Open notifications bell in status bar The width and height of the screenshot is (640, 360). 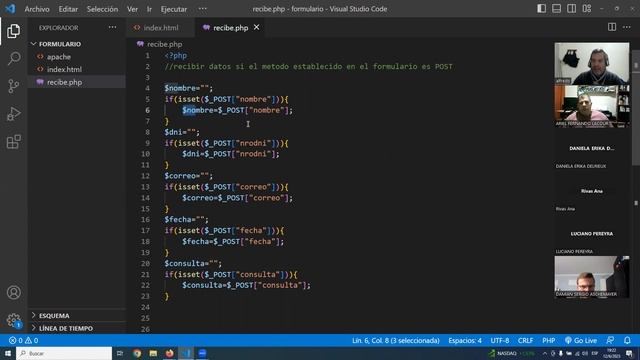(x=627, y=340)
